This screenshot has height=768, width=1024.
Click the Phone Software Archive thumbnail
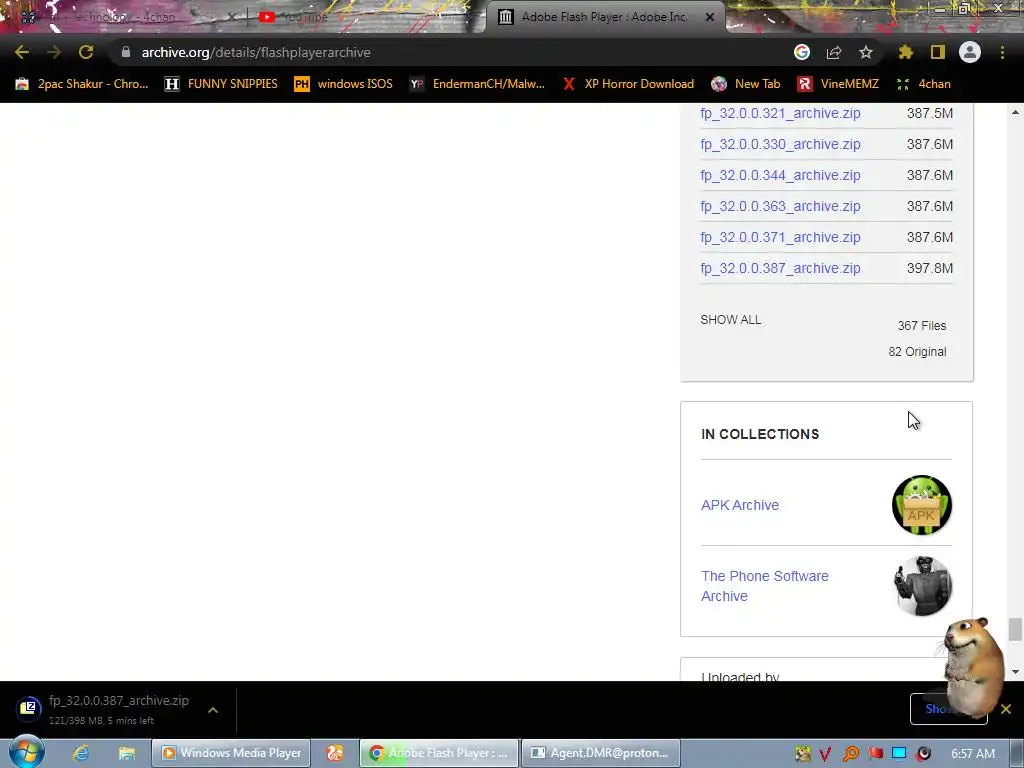click(x=921, y=586)
